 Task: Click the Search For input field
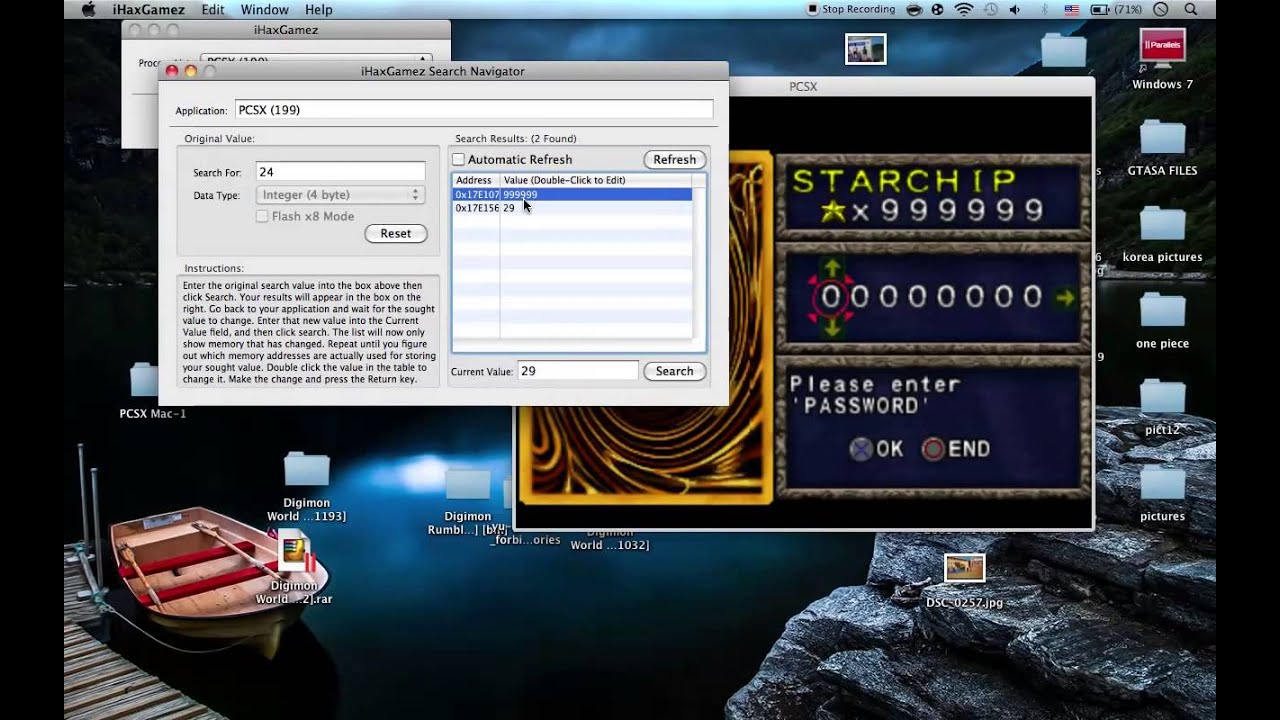click(340, 172)
